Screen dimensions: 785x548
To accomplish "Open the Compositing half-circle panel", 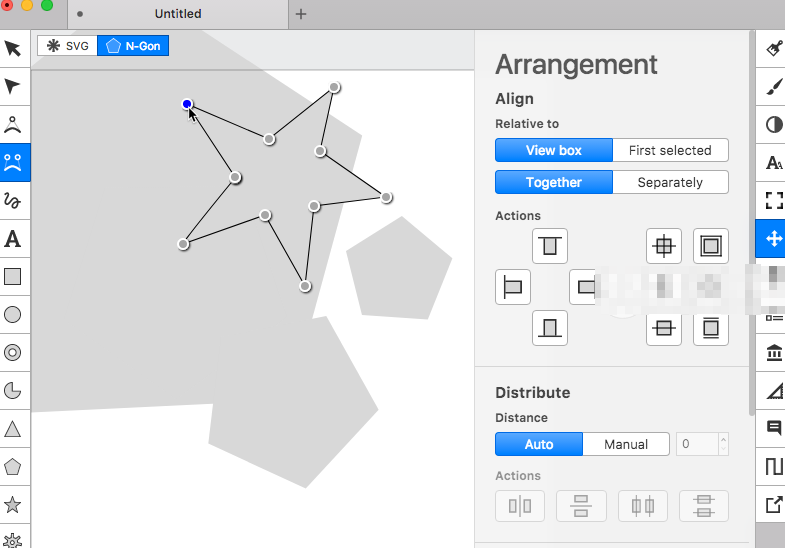I will click(773, 124).
